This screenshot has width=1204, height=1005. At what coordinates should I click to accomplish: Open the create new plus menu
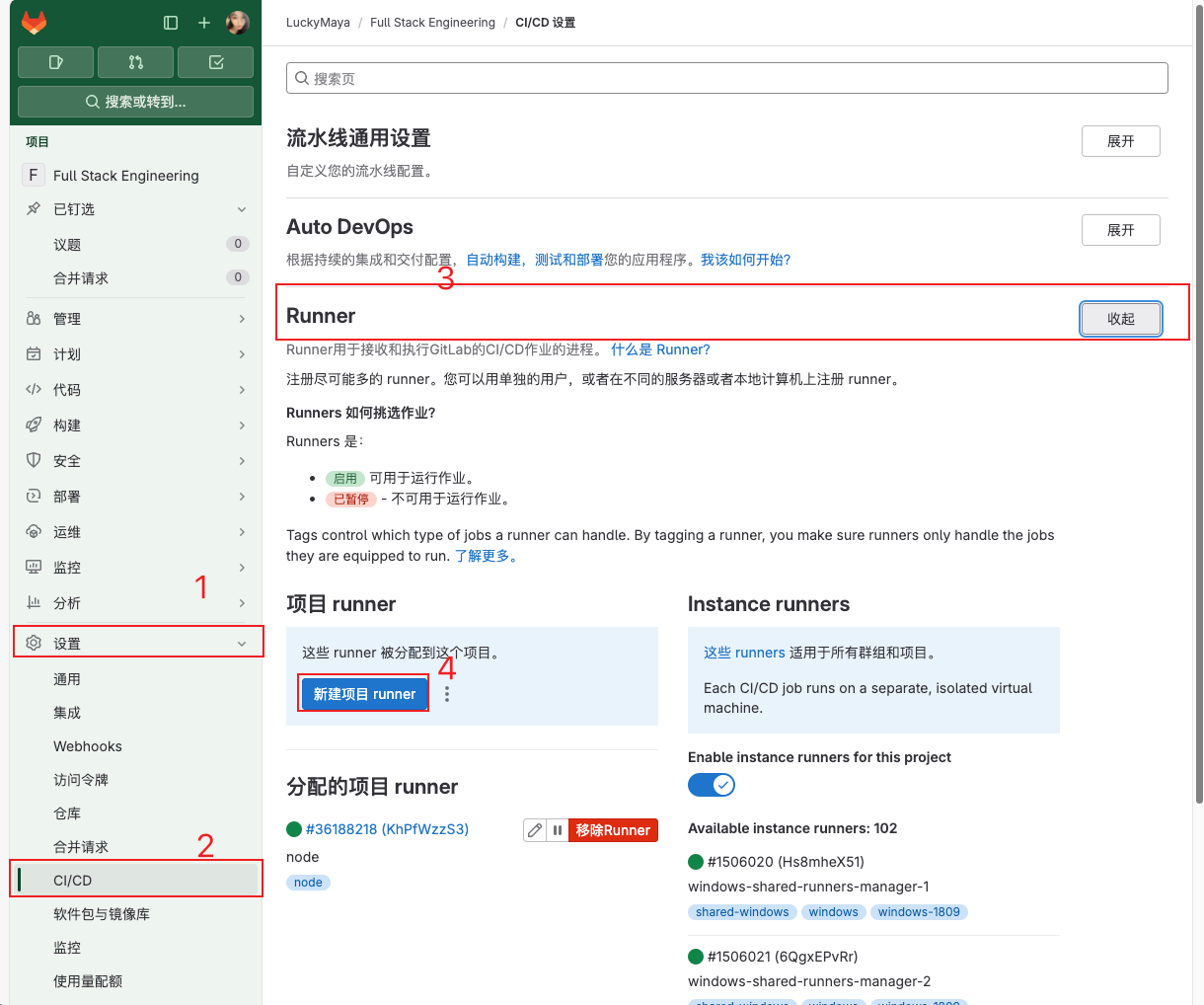click(204, 23)
